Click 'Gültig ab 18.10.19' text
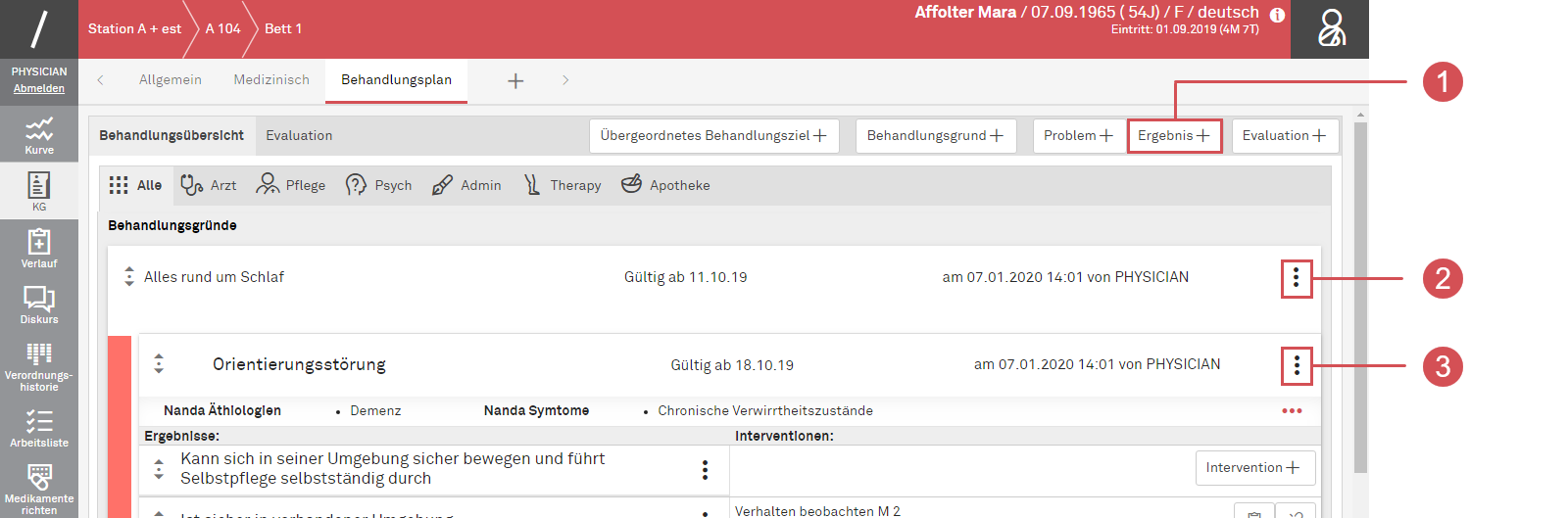 (732, 365)
